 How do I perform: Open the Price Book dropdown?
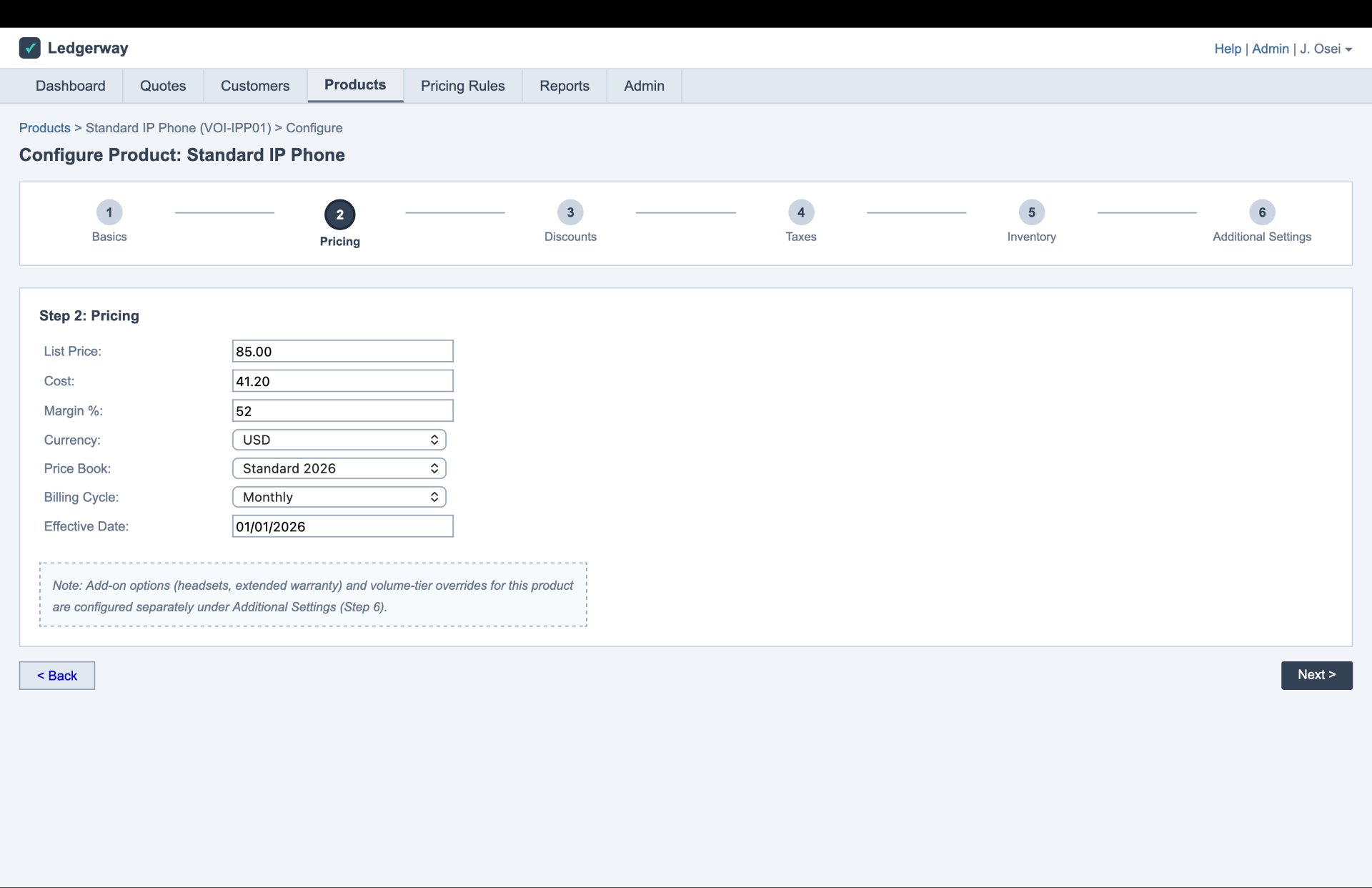click(339, 468)
